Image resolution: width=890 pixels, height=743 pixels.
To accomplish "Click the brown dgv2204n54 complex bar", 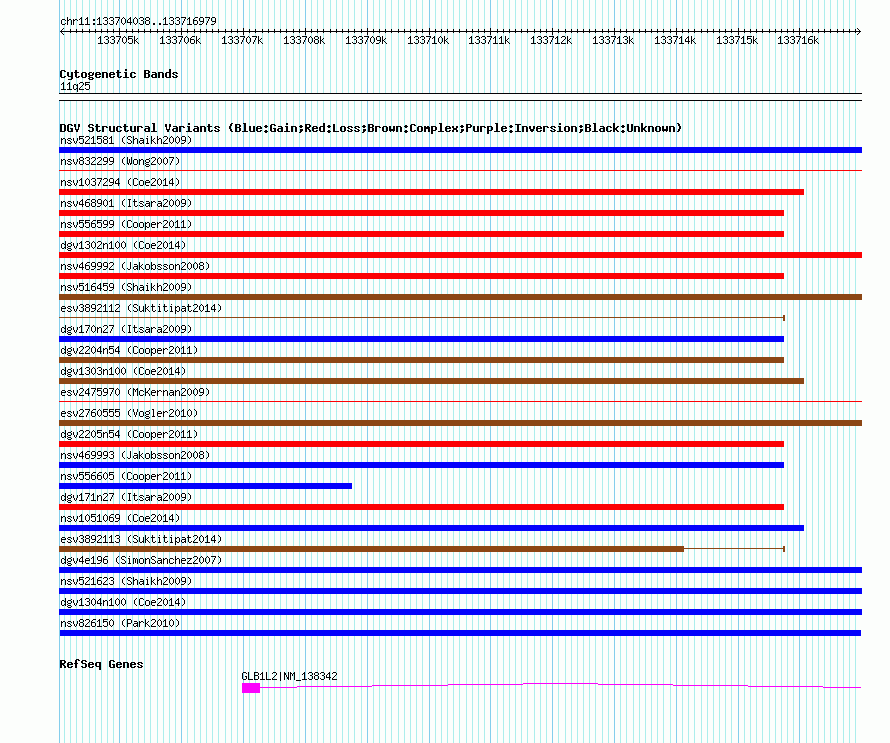I will [422, 360].
